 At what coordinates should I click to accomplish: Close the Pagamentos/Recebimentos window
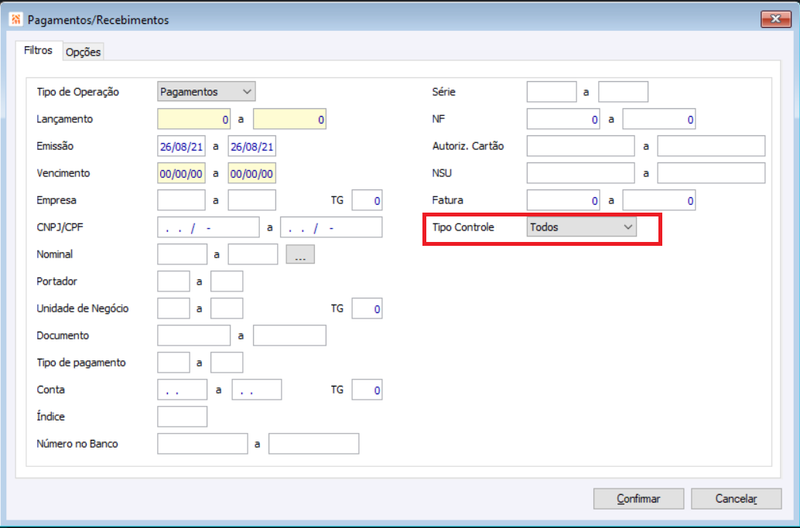click(775, 19)
